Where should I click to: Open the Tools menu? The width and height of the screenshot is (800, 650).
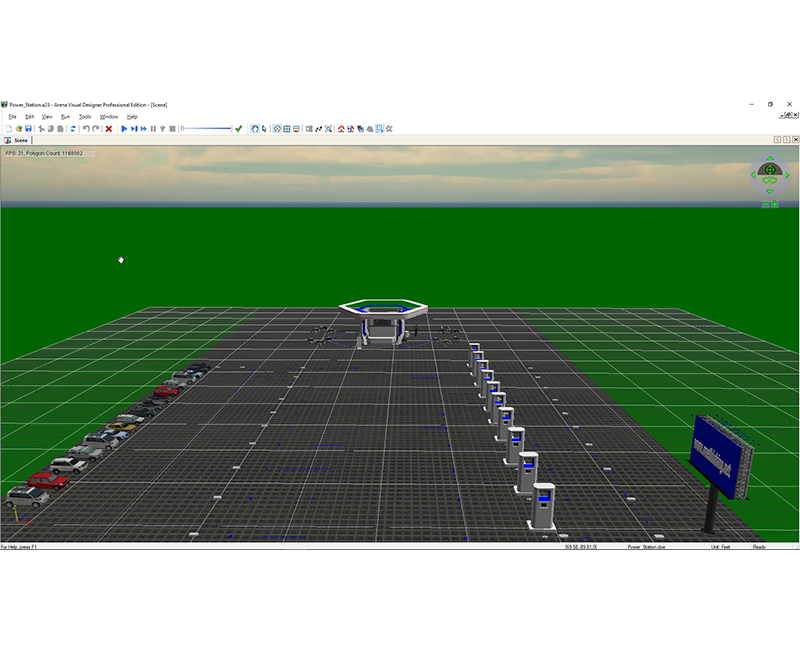[x=85, y=117]
